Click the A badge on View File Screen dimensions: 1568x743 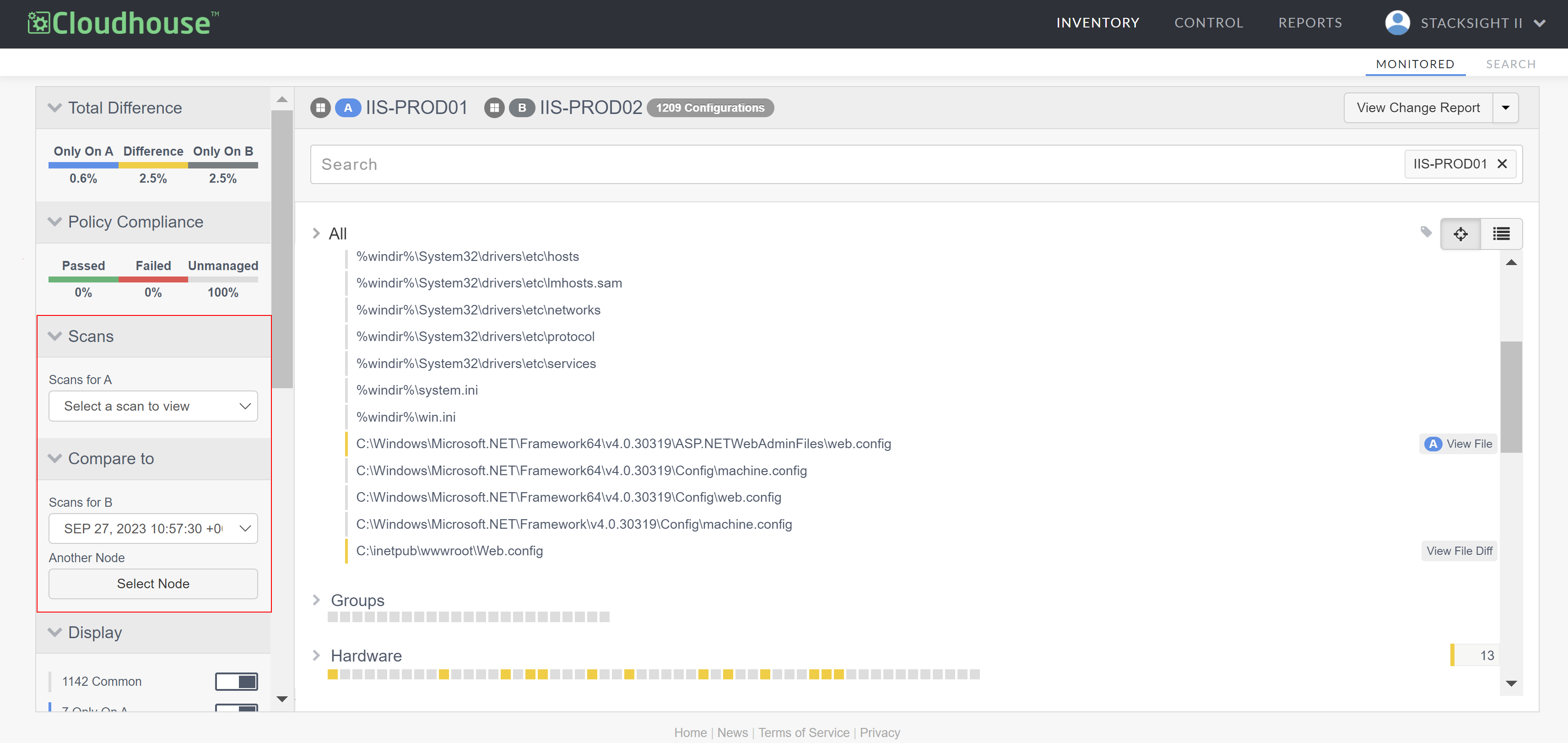[x=1433, y=444]
